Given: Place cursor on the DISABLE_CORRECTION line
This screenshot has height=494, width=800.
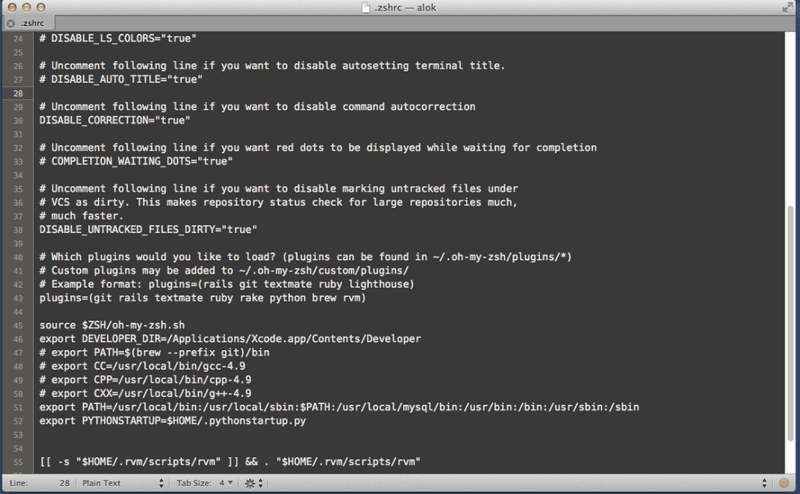Looking at the screenshot, I should (x=114, y=120).
